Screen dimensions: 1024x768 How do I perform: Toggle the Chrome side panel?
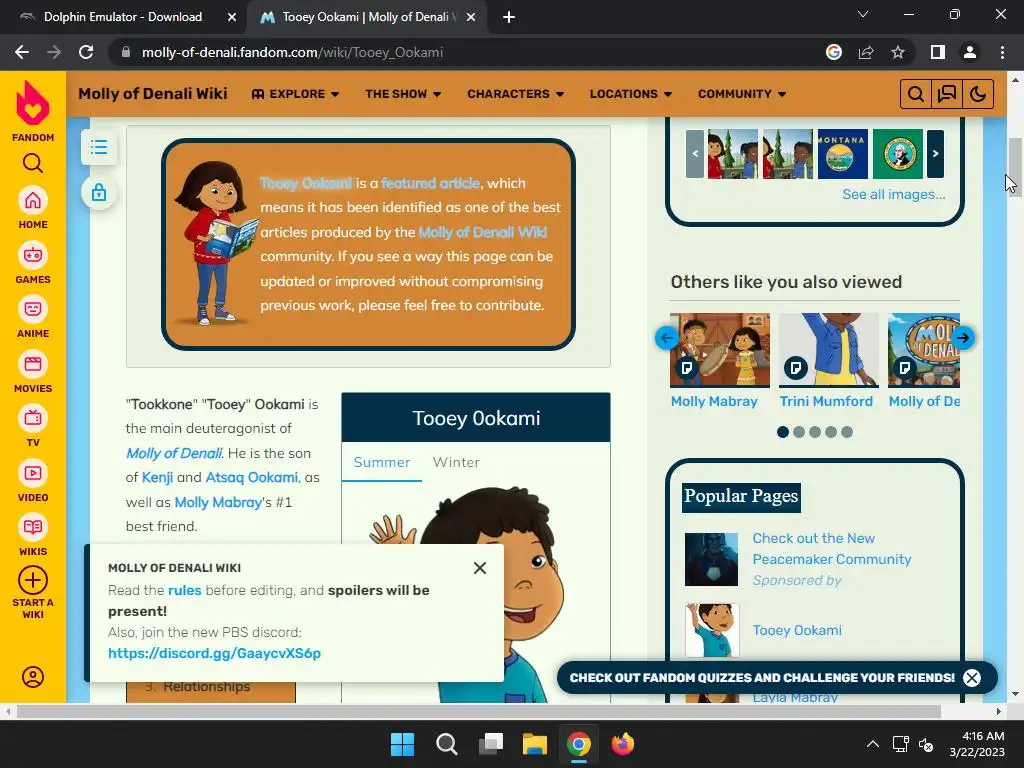(938, 52)
